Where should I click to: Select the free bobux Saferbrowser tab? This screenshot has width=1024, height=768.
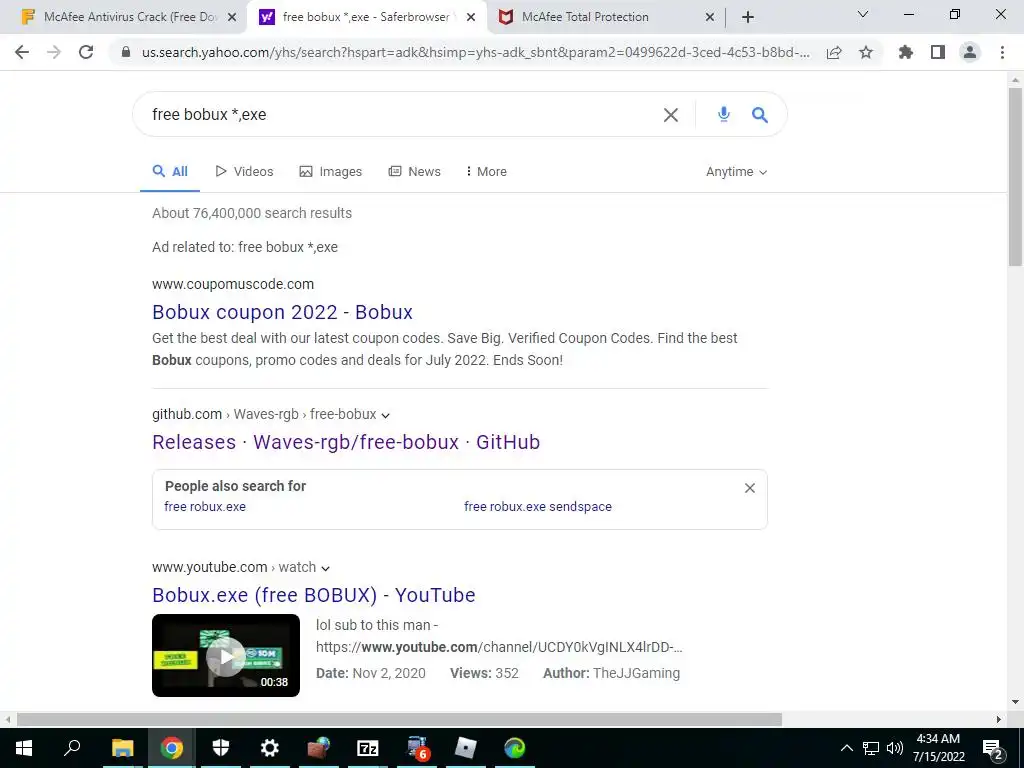point(367,18)
